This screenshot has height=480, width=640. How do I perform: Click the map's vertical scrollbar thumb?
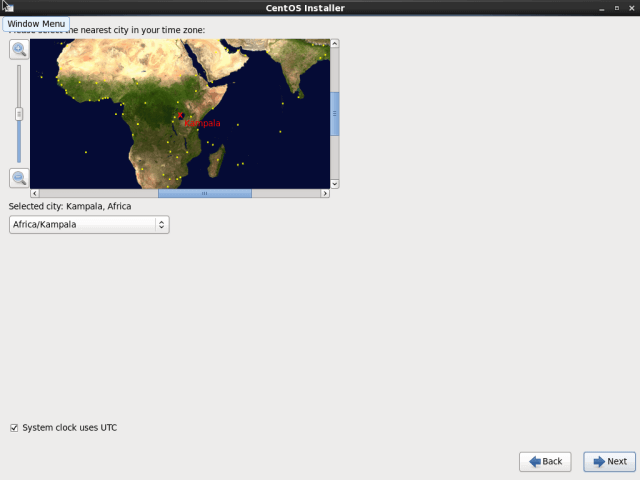[x=335, y=113]
